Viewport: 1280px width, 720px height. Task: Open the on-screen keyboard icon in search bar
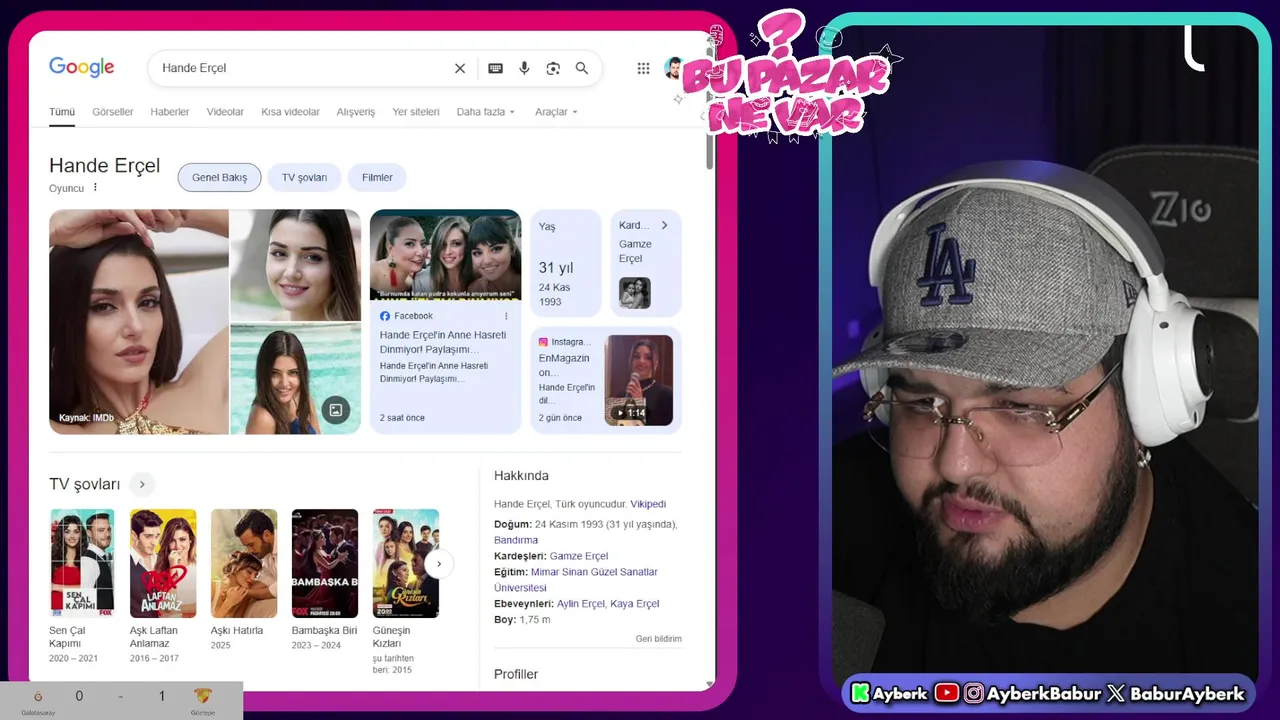(x=495, y=68)
